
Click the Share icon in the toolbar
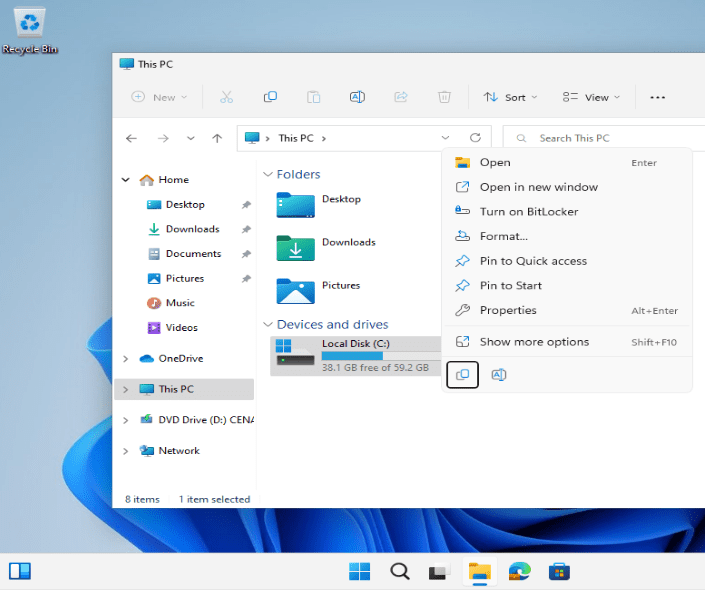tap(401, 97)
